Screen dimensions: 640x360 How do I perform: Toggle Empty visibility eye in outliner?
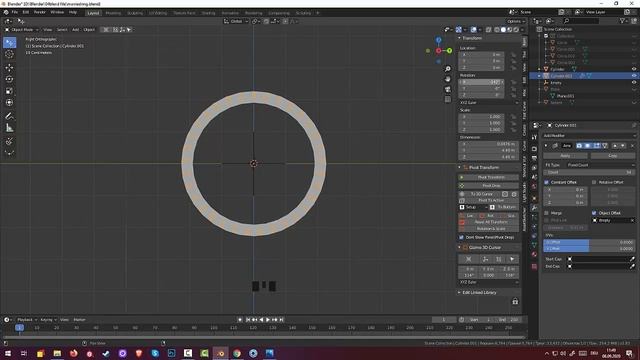[x=634, y=82]
